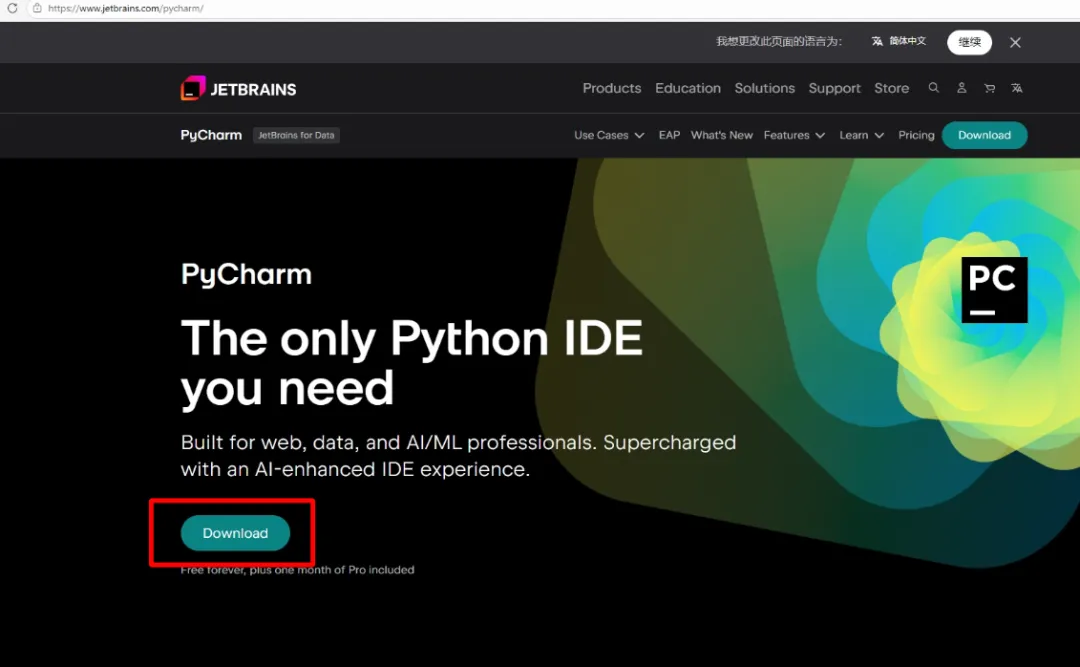This screenshot has height=667, width=1080.
Task: Expand the Use Cases dropdown
Action: [609, 135]
